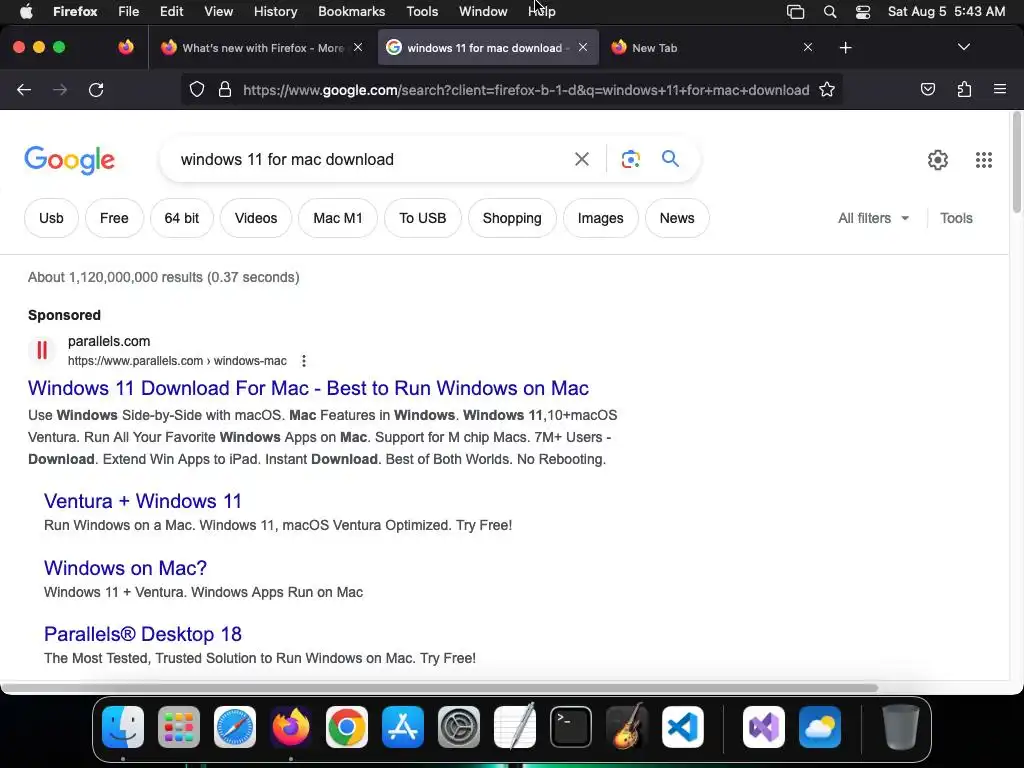Switch to Shopping results

tap(512, 218)
